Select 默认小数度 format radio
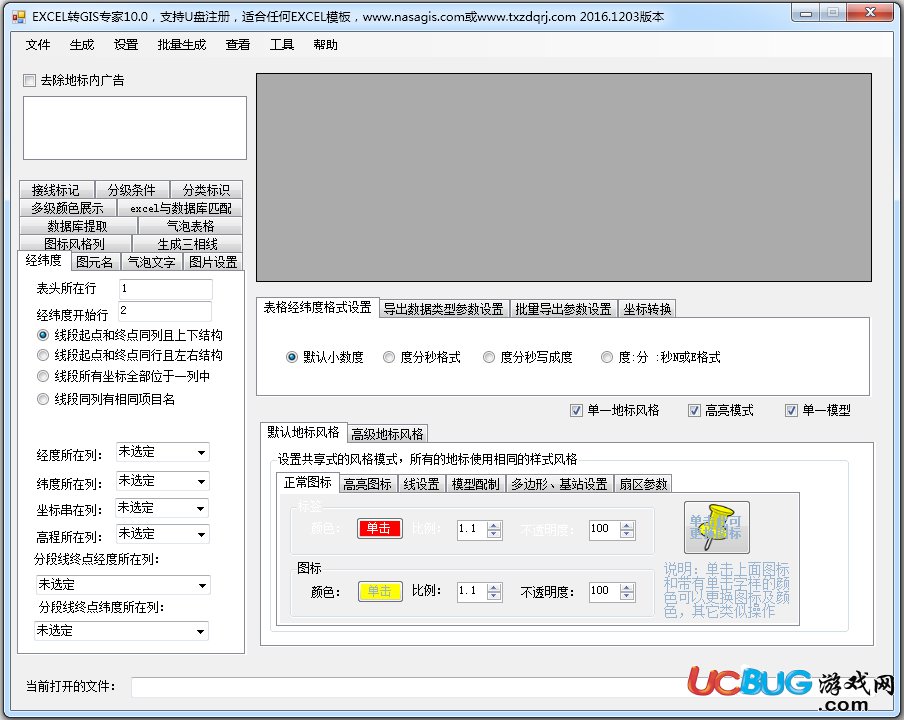The height and width of the screenshot is (720, 904). [292, 357]
